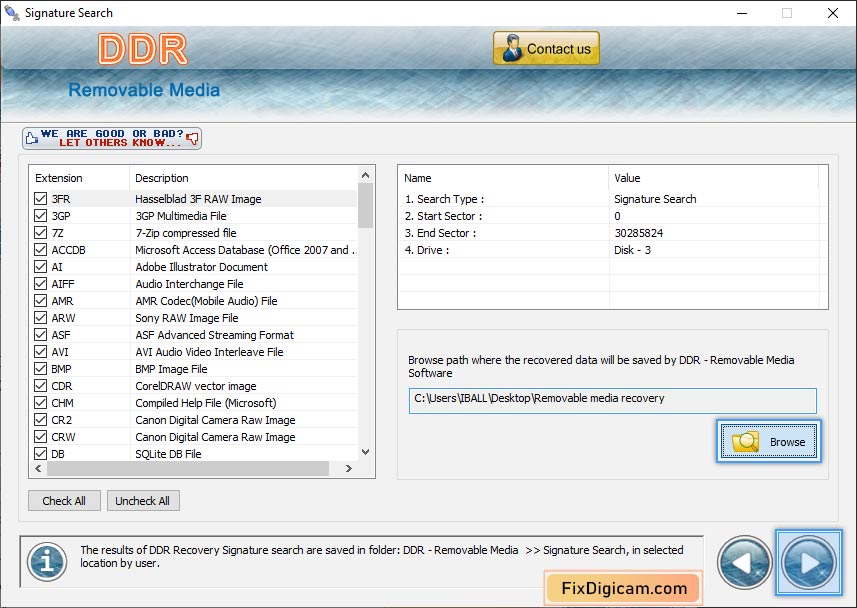Select 'Adobe Illustrator Document' row text
Screen dimensions: 857x608
click(202, 267)
